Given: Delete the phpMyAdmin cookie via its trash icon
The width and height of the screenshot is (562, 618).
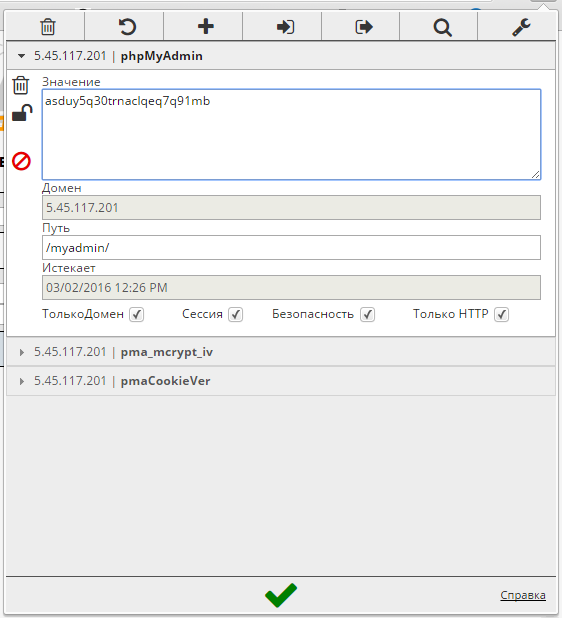Looking at the screenshot, I should 21,85.
